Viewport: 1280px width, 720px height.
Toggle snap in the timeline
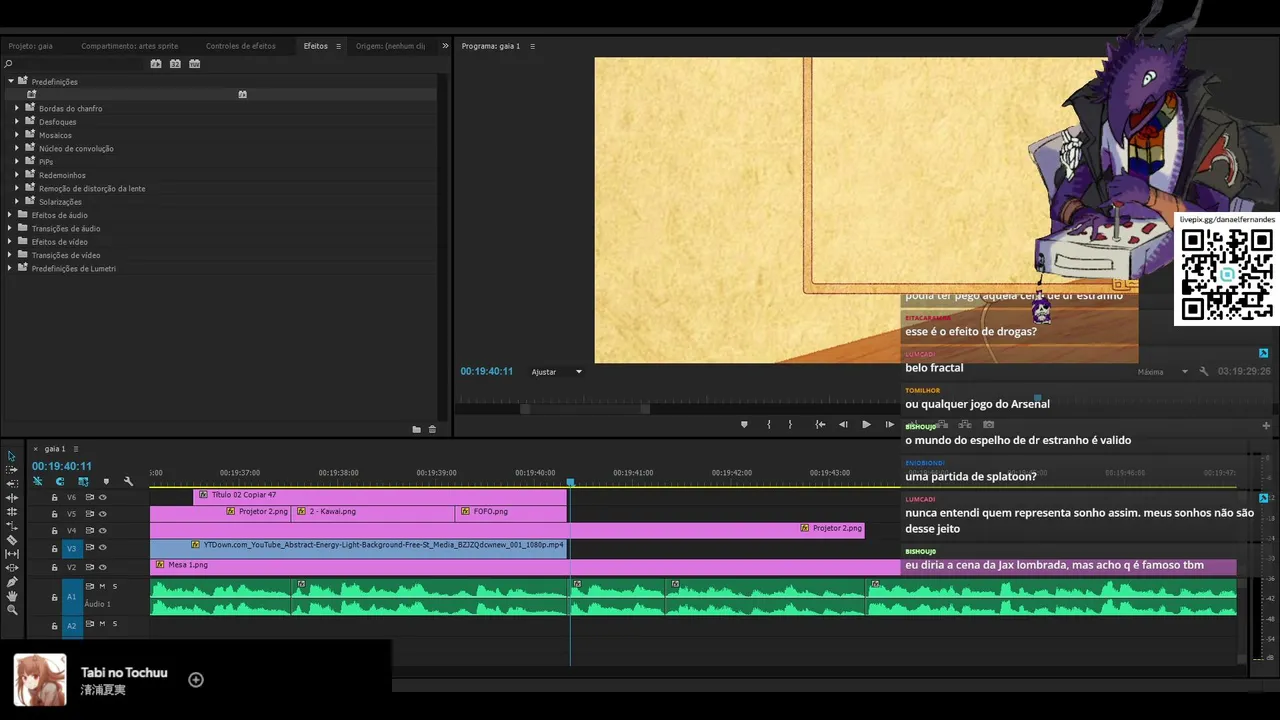point(60,481)
